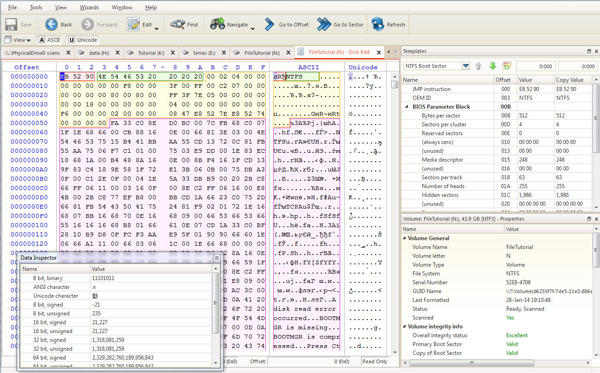
Task: Open the Tools menu
Action: 36,7
